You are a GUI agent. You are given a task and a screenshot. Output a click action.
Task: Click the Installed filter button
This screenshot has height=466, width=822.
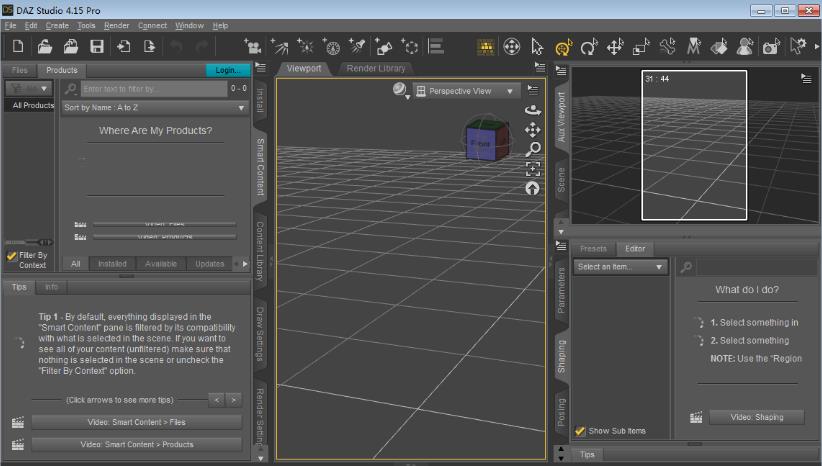point(112,264)
